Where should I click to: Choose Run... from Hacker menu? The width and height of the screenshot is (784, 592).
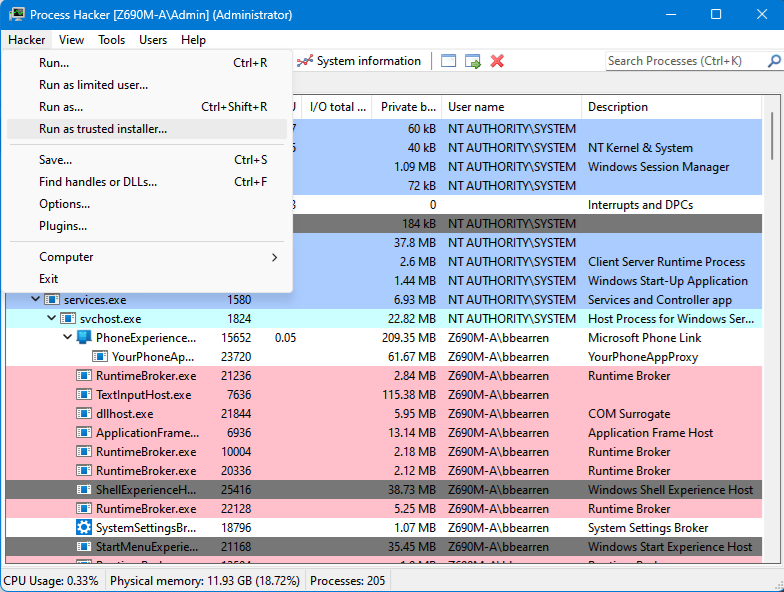147,62
